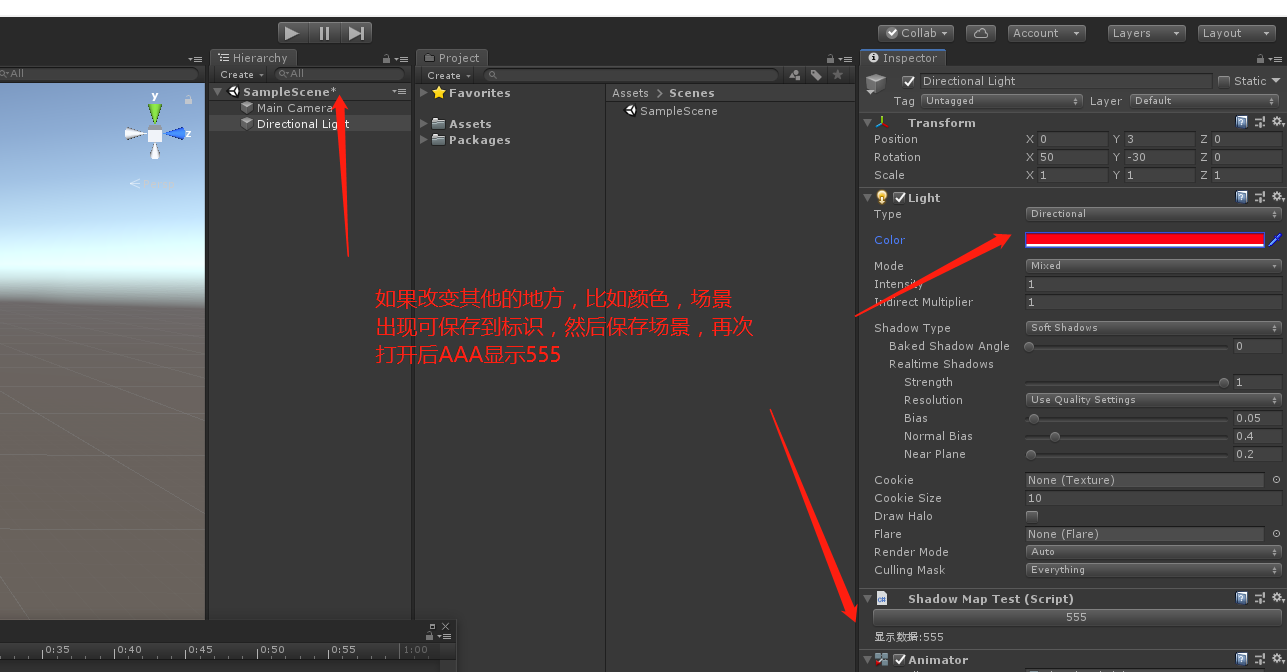Click the search magnifier in the Project panel
Screen dimensions: 1287x672
(491, 74)
